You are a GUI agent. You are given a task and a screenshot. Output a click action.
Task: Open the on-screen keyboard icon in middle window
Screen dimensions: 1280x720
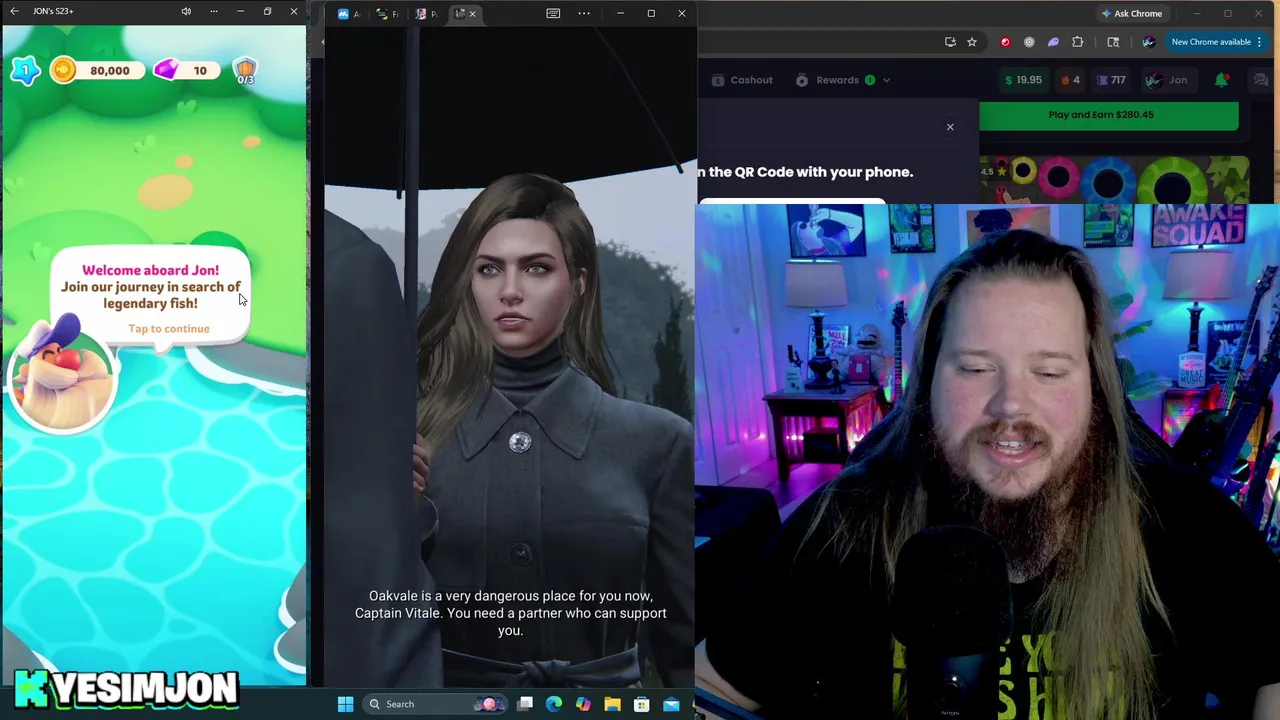tap(553, 13)
